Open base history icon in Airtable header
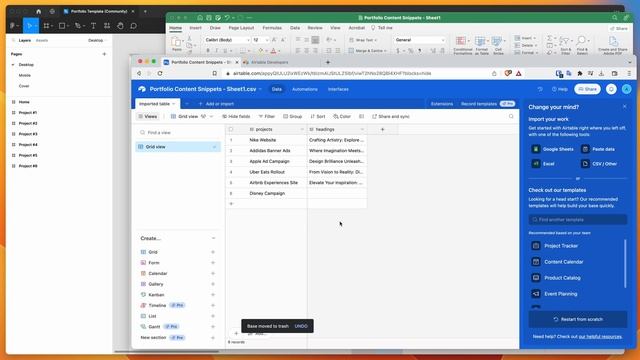Viewport: 640px width, 360px height. coord(540,89)
